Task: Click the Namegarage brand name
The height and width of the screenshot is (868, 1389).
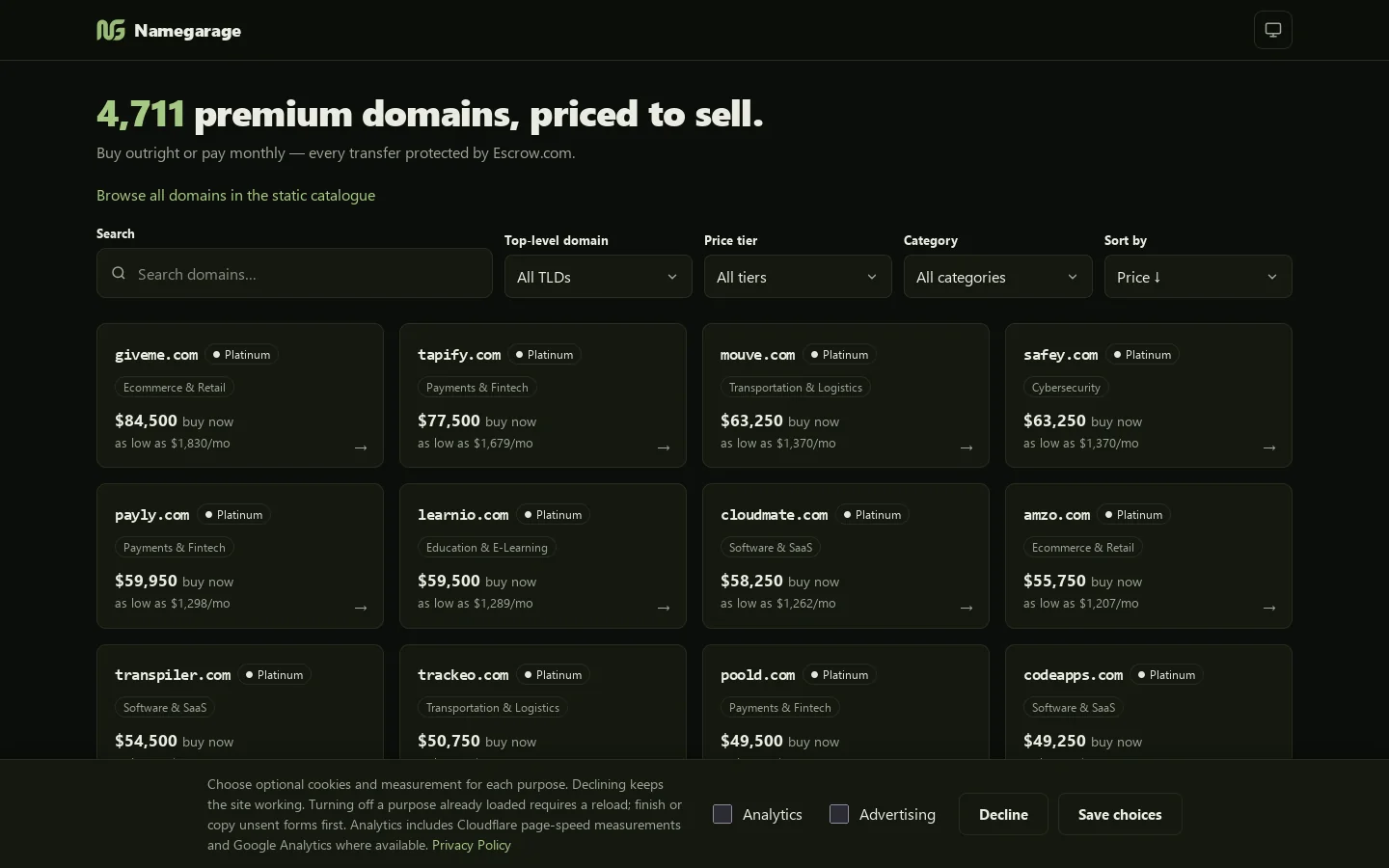Action: click(x=188, y=31)
